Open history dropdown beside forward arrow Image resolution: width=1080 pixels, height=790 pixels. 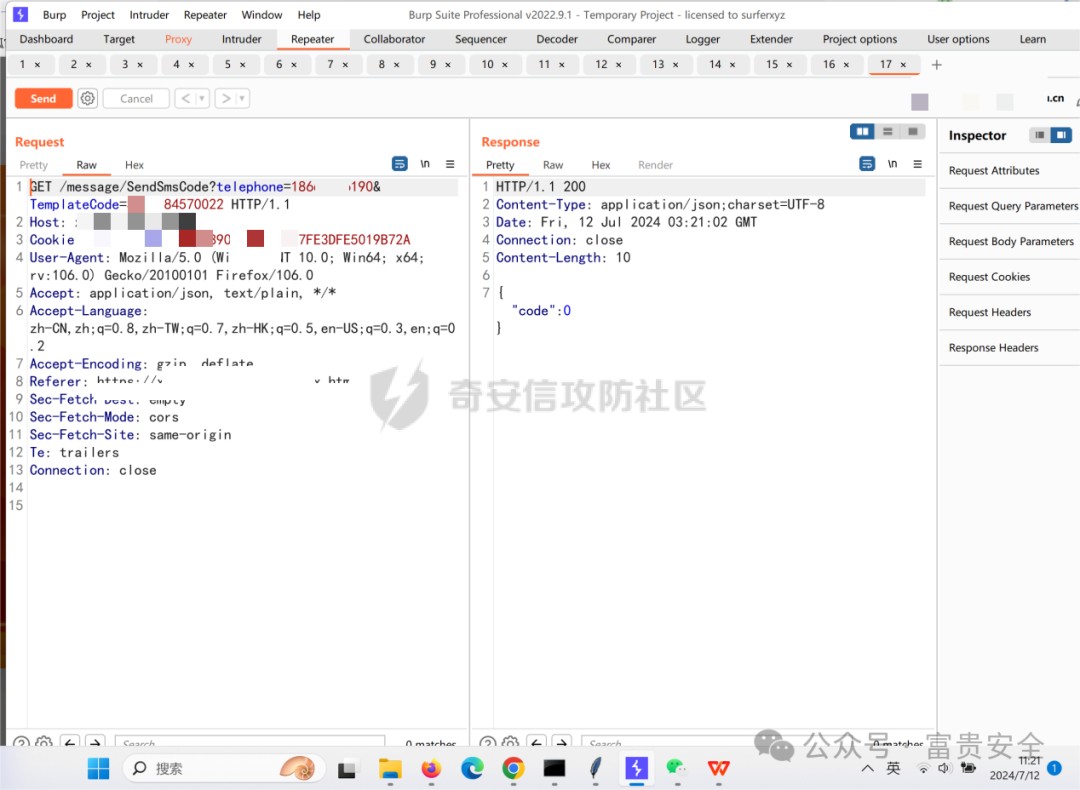[x=242, y=98]
